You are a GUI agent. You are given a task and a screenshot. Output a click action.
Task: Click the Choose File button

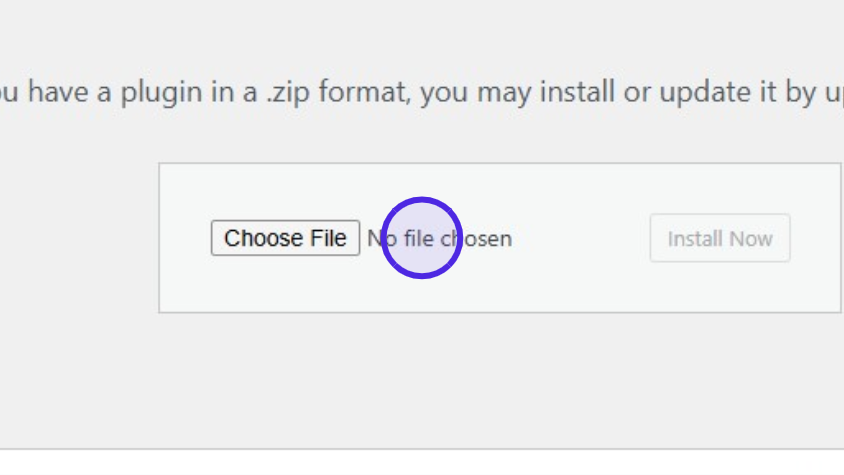(x=285, y=239)
